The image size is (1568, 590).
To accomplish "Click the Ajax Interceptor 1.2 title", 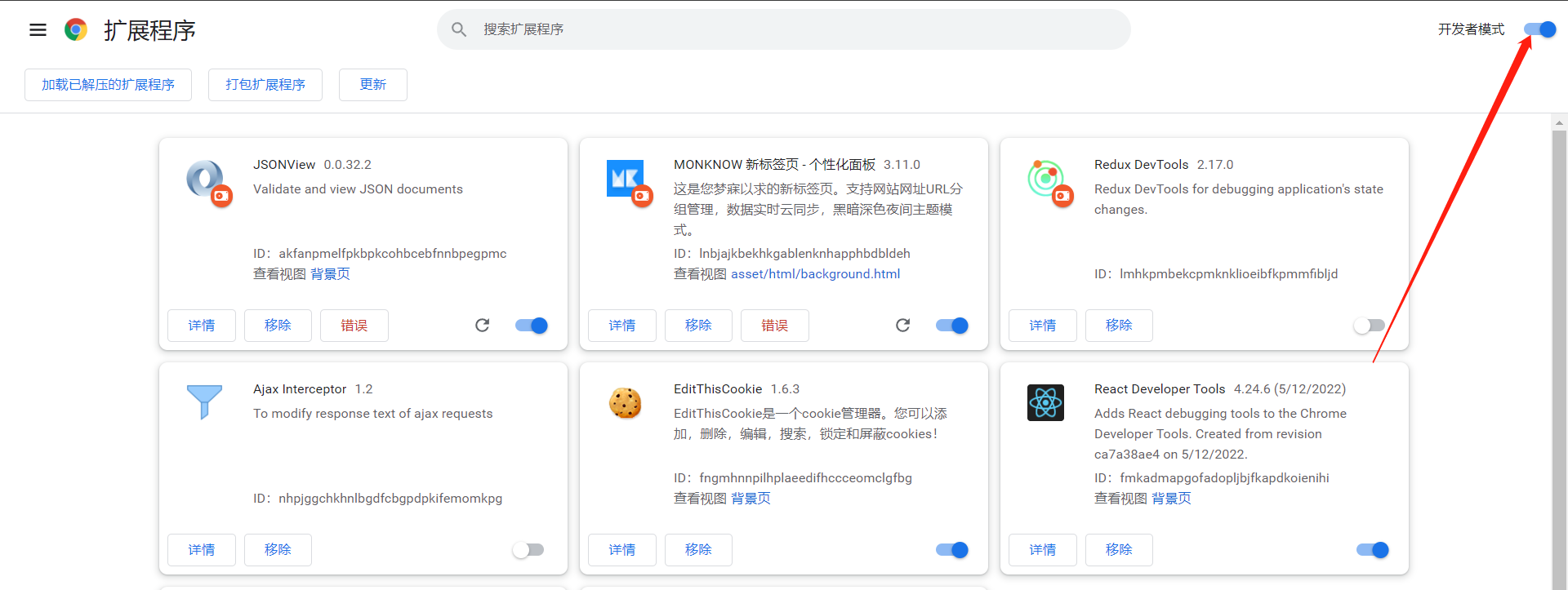I will (313, 389).
